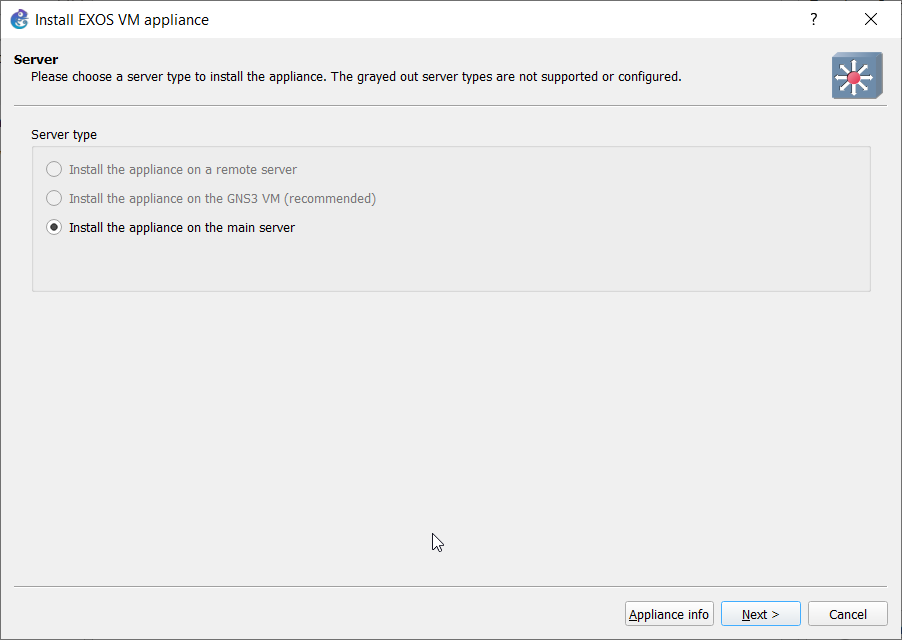This screenshot has height=640, width=902.
Task: Click the 'Install EXOS VM appliance' window title
Action: 122,19
